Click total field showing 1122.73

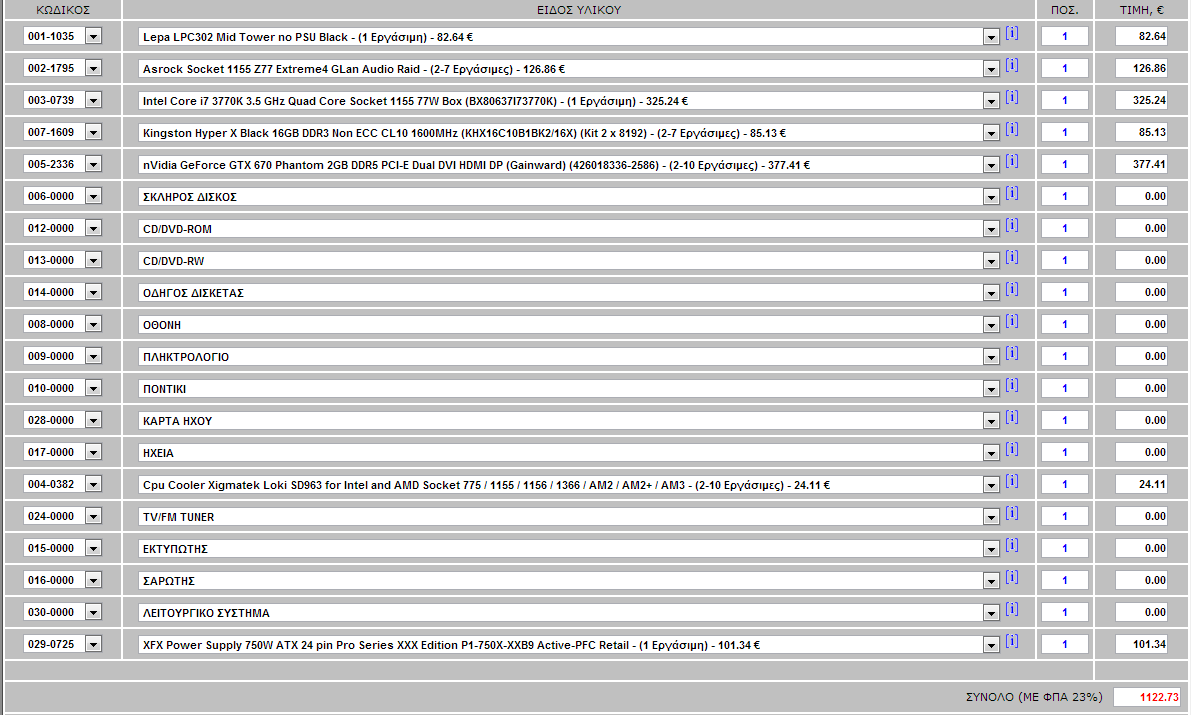[x=1147, y=697]
